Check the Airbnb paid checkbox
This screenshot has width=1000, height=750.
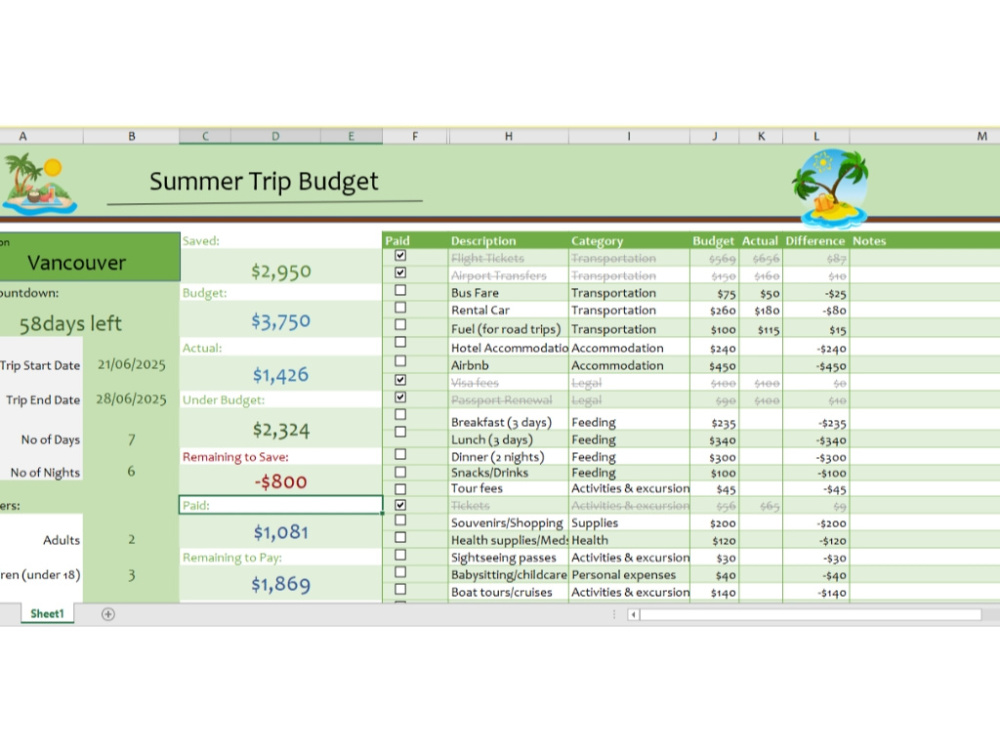pos(401,360)
